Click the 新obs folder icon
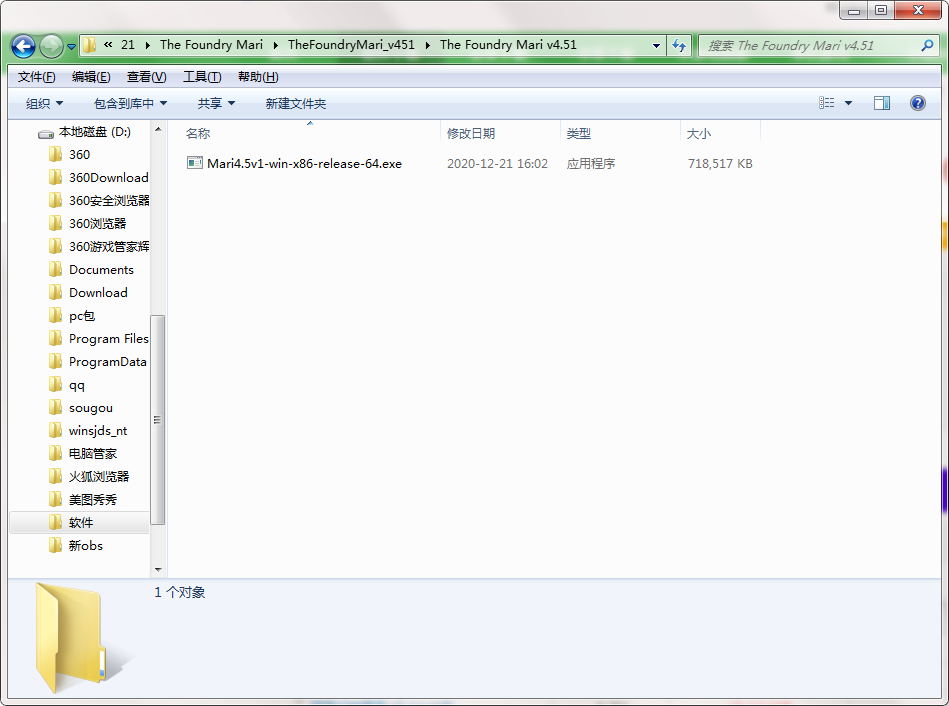949x706 pixels. pyautogui.click(x=55, y=546)
